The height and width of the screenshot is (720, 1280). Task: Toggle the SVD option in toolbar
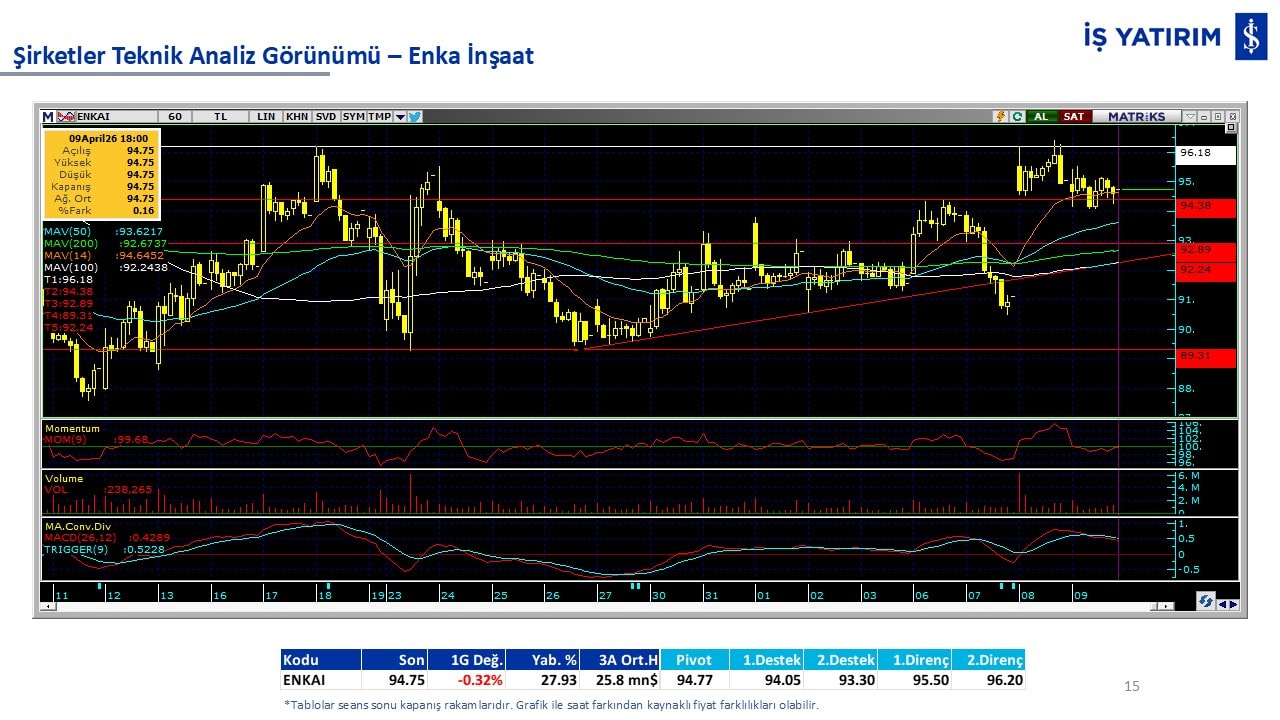326,116
